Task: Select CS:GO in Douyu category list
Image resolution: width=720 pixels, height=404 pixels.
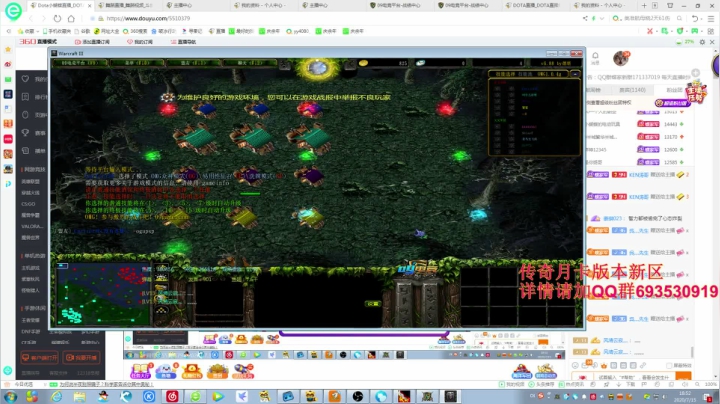Action: coord(28,204)
